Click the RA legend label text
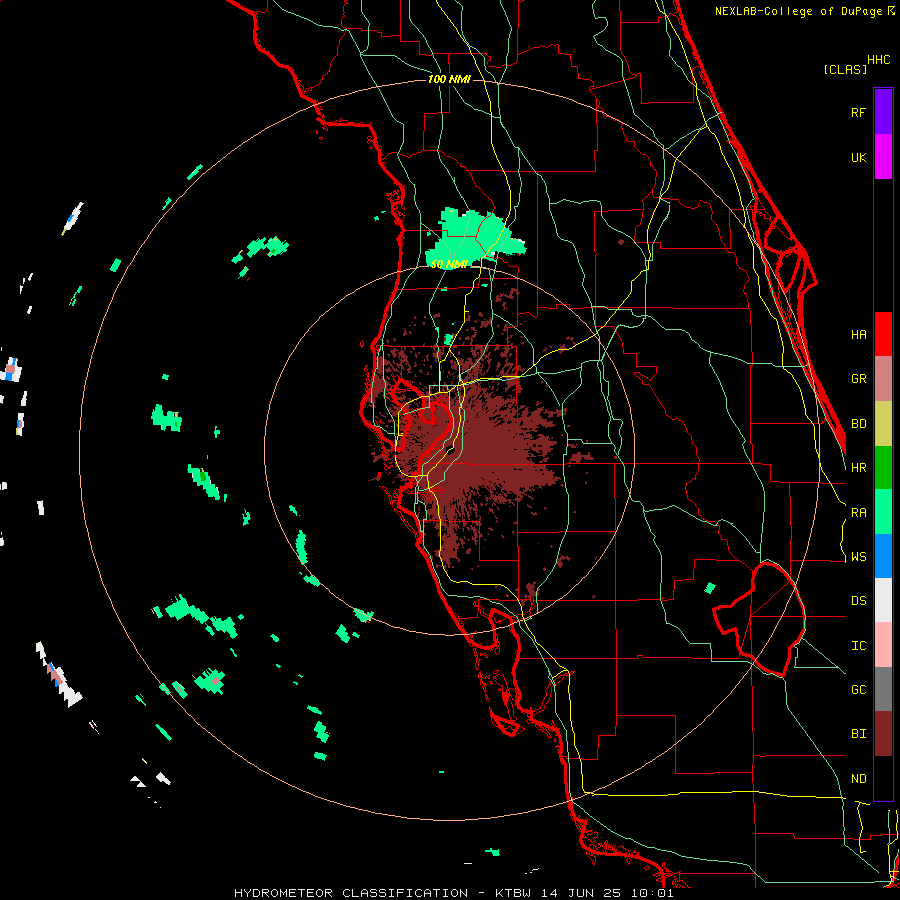The image size is (900, 900). coord(858,513)
